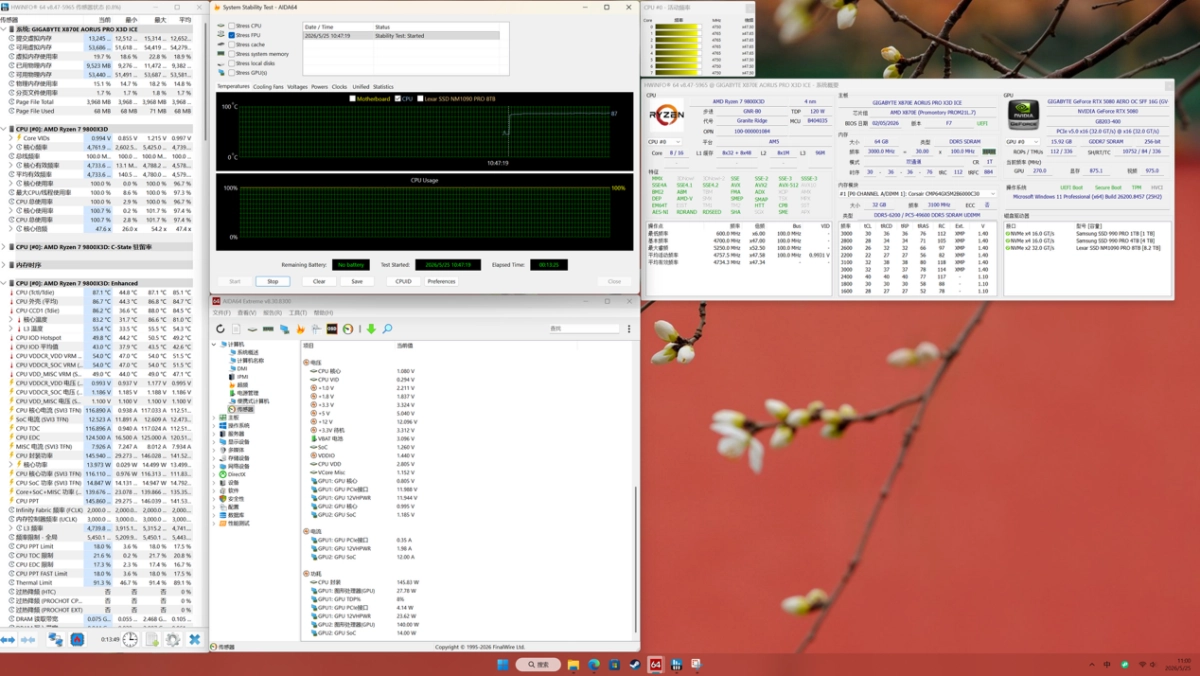This screenshot has height=676, width=1200.
Task: Click the HWiNFO blue X close-sensors icon
Action: (195, 640)
